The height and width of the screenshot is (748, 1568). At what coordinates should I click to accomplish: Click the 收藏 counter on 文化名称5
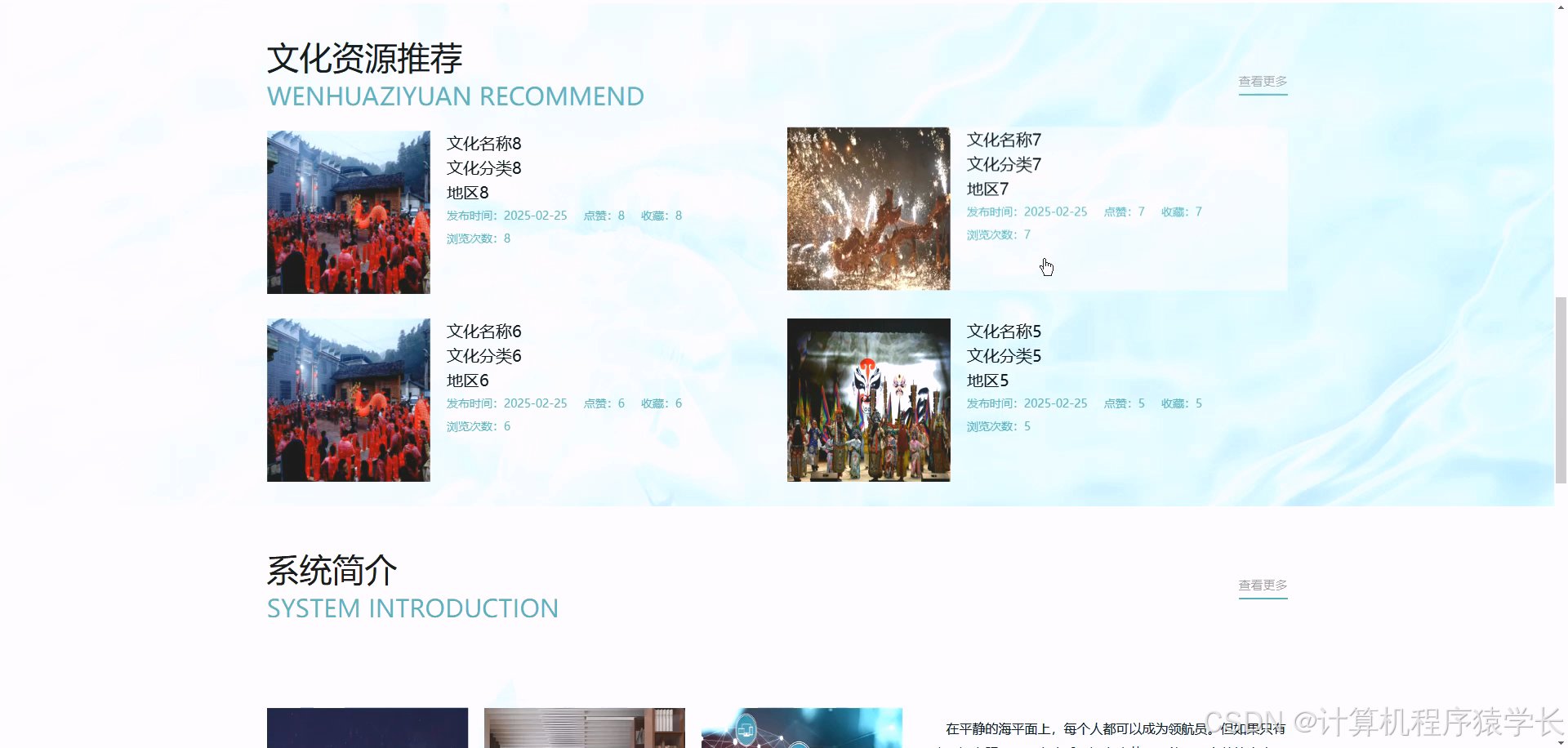1182,403
